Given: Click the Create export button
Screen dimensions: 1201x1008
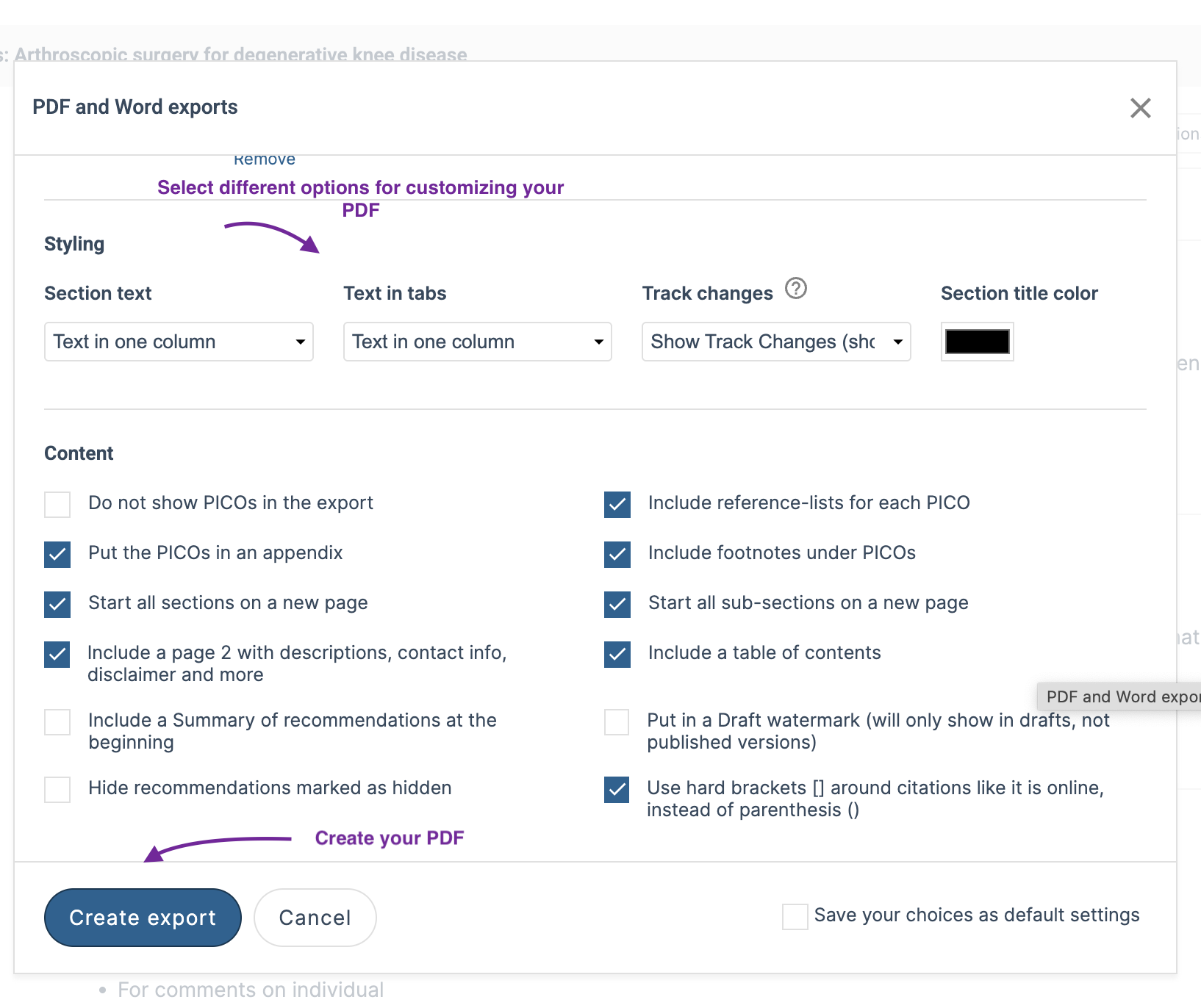Looking at the screenshot, I should (x=143, y=918).
